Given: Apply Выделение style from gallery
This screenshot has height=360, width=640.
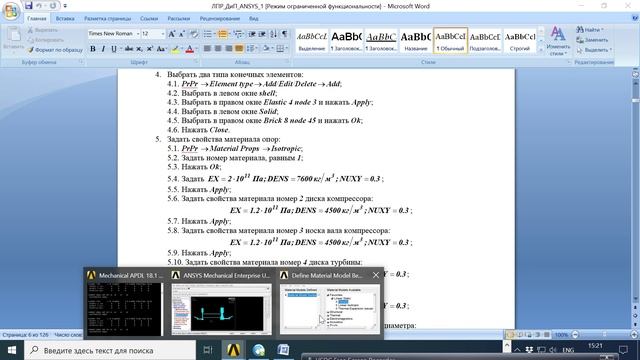Looking at the screenshot, I should 312,41.
